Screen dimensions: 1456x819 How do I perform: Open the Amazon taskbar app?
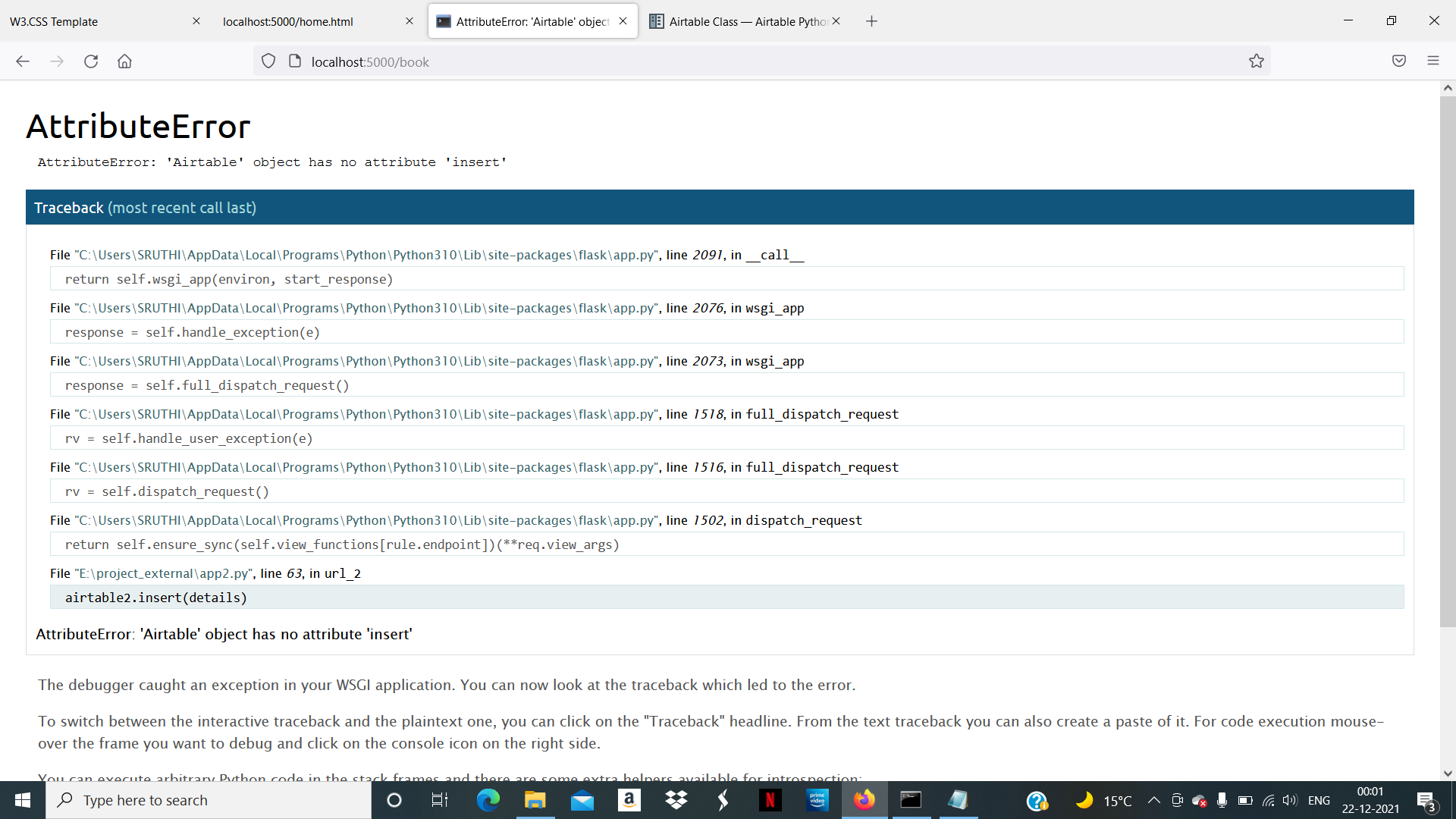click(x=629, y=800)
